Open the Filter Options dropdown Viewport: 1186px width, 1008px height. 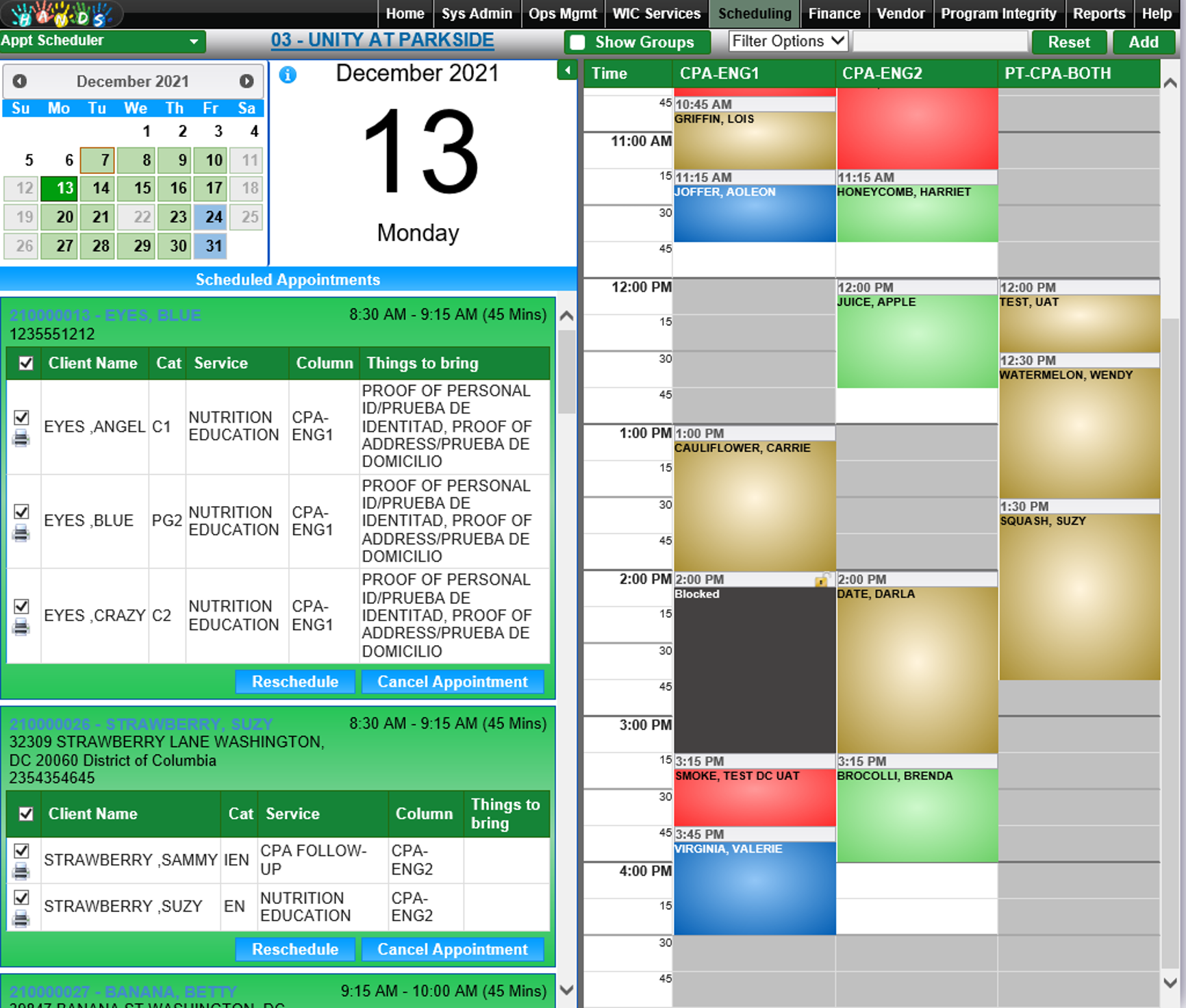point(788,41)
